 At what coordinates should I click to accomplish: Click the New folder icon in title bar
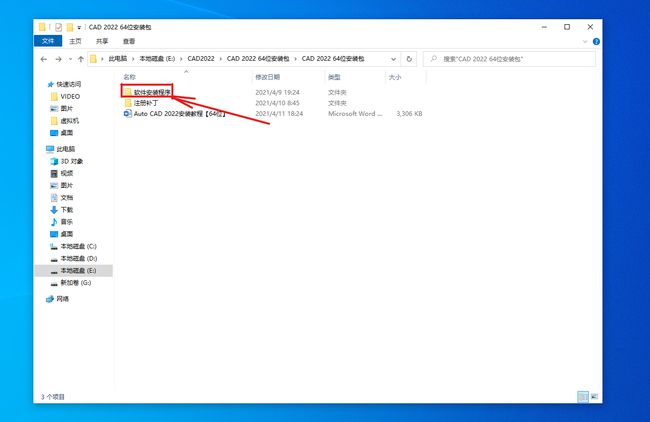[70, 27]
